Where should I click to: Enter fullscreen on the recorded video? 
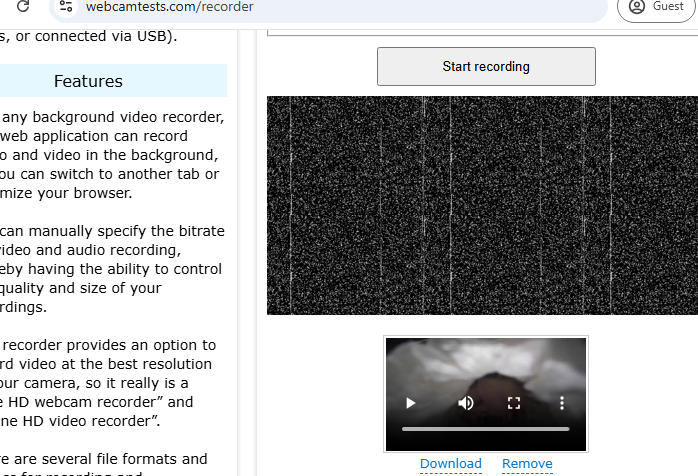tap(514, 403)
